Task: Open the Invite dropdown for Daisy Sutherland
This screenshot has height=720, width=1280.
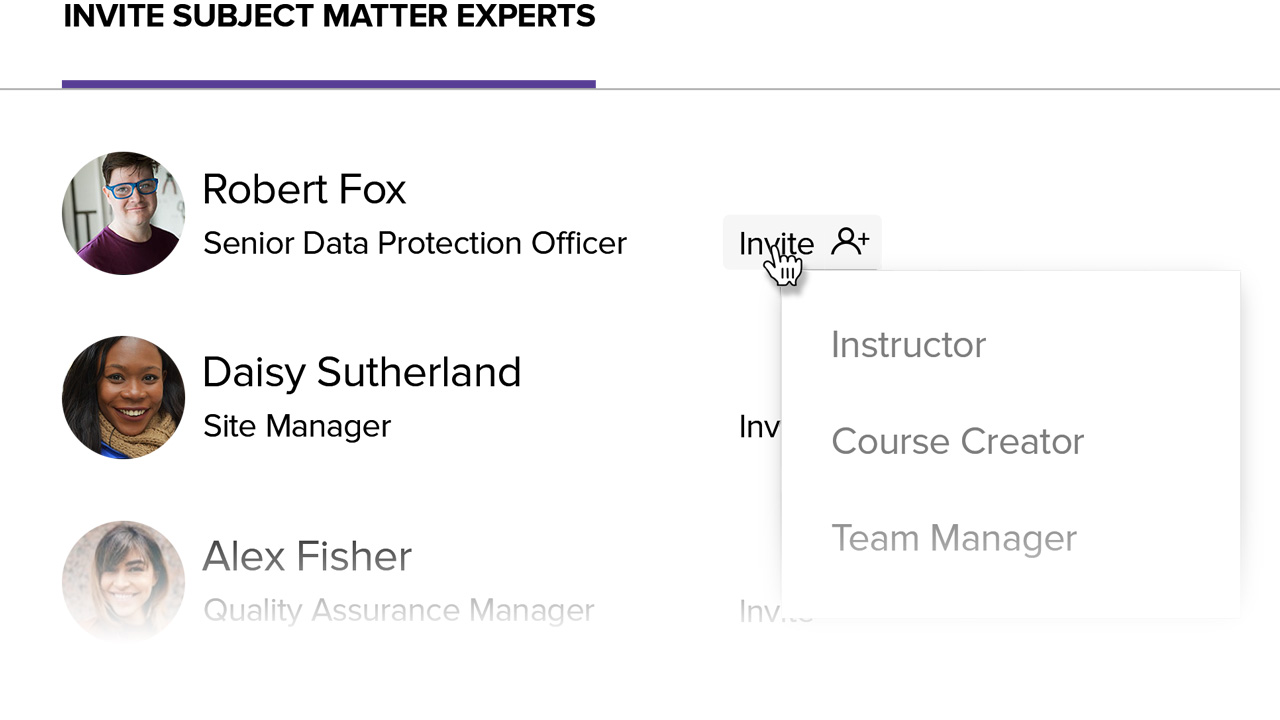Action: click(x=759, y=427)
